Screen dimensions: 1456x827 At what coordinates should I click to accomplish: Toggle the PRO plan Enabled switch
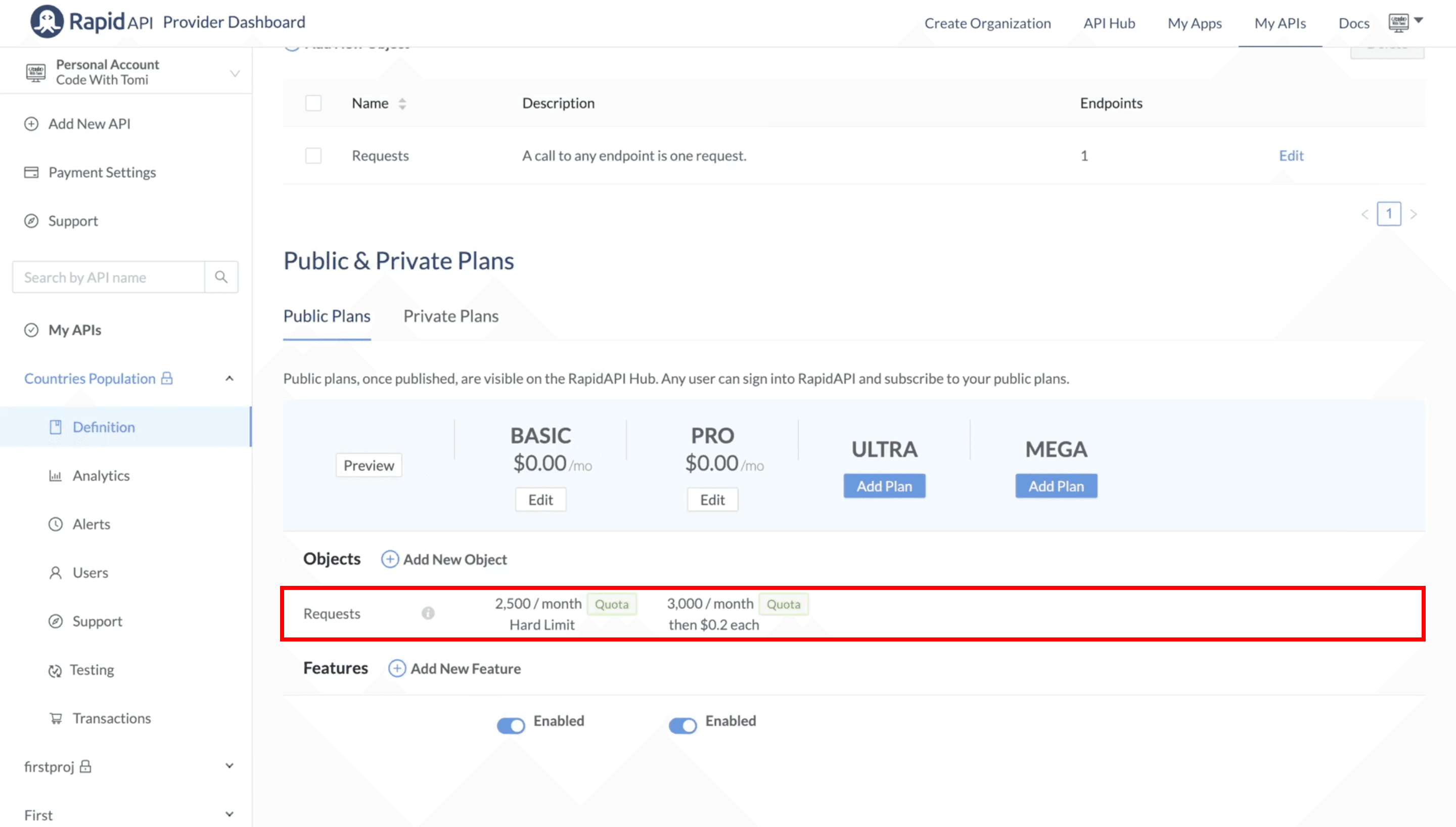(x=682, y=726)
